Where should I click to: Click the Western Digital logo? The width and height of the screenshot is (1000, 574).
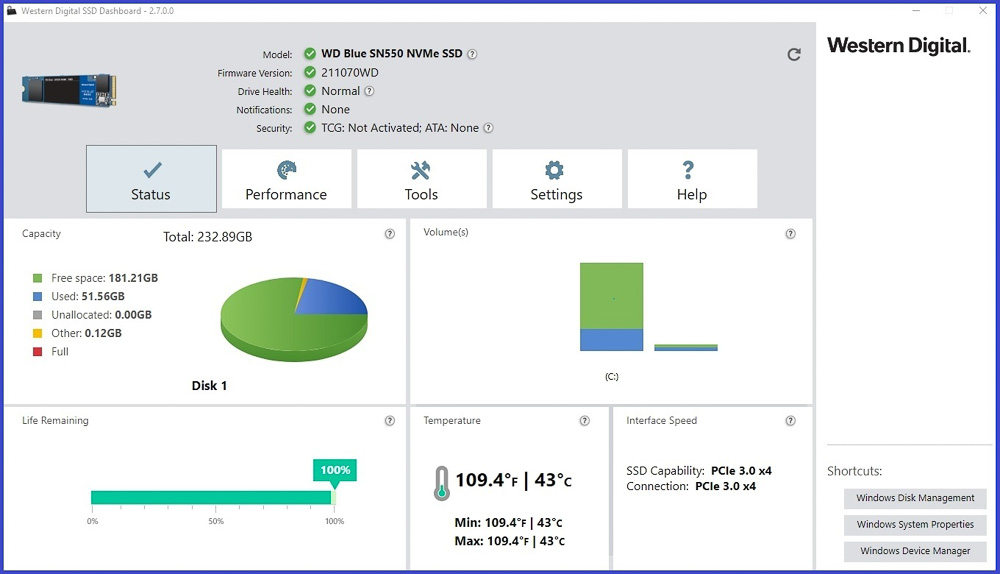[899, 45]
